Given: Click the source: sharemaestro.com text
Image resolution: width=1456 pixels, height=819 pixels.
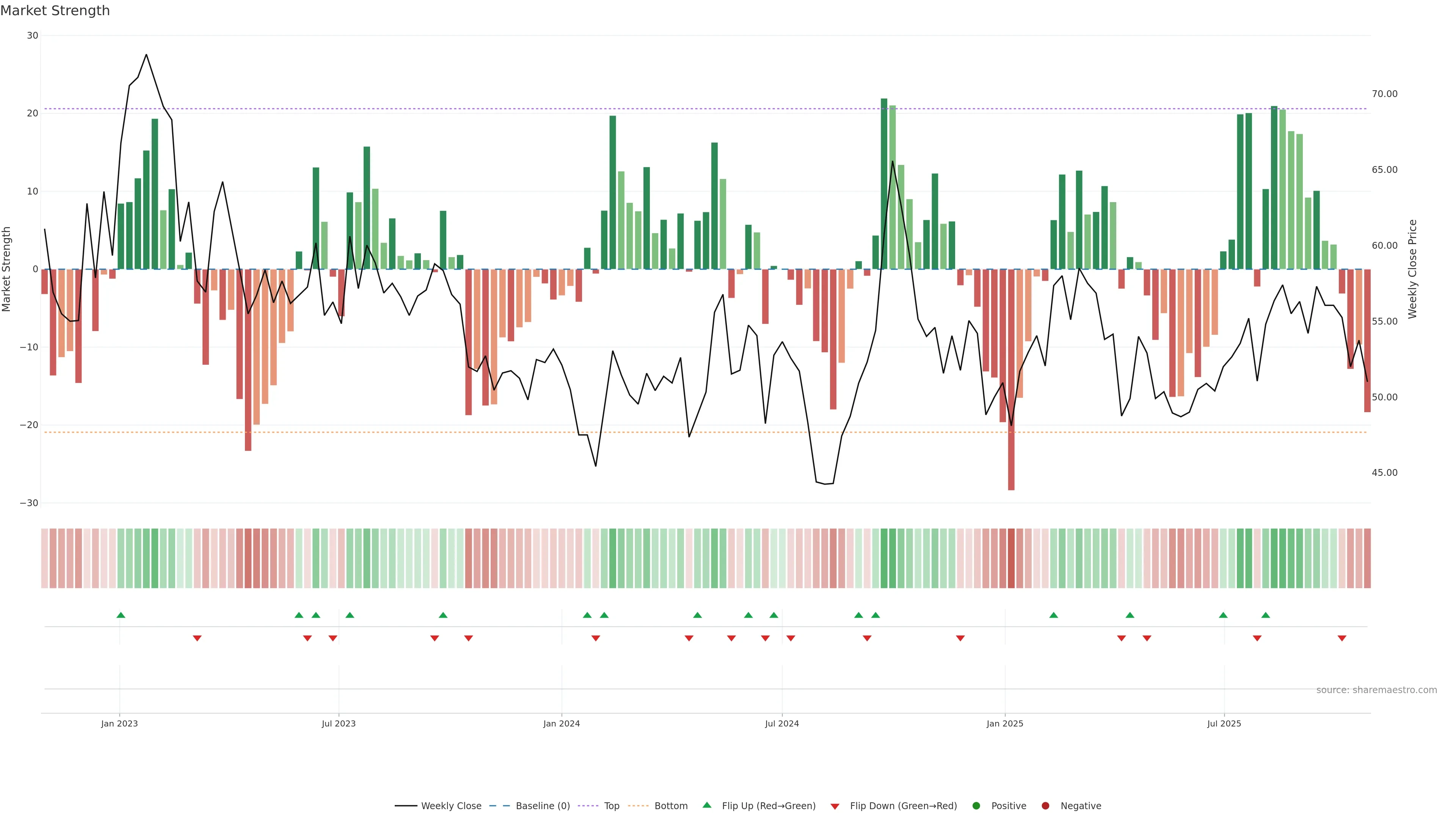Looking at the screenshot, I should pyautogui.click(x=1376, y=690).
